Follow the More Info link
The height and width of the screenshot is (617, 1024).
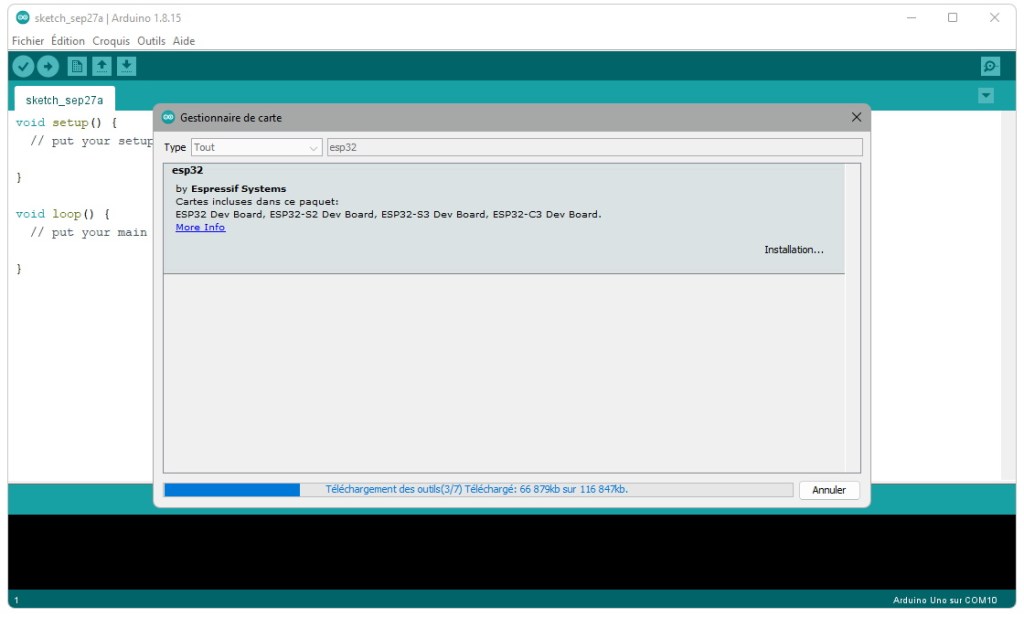(x=200, y=227)
